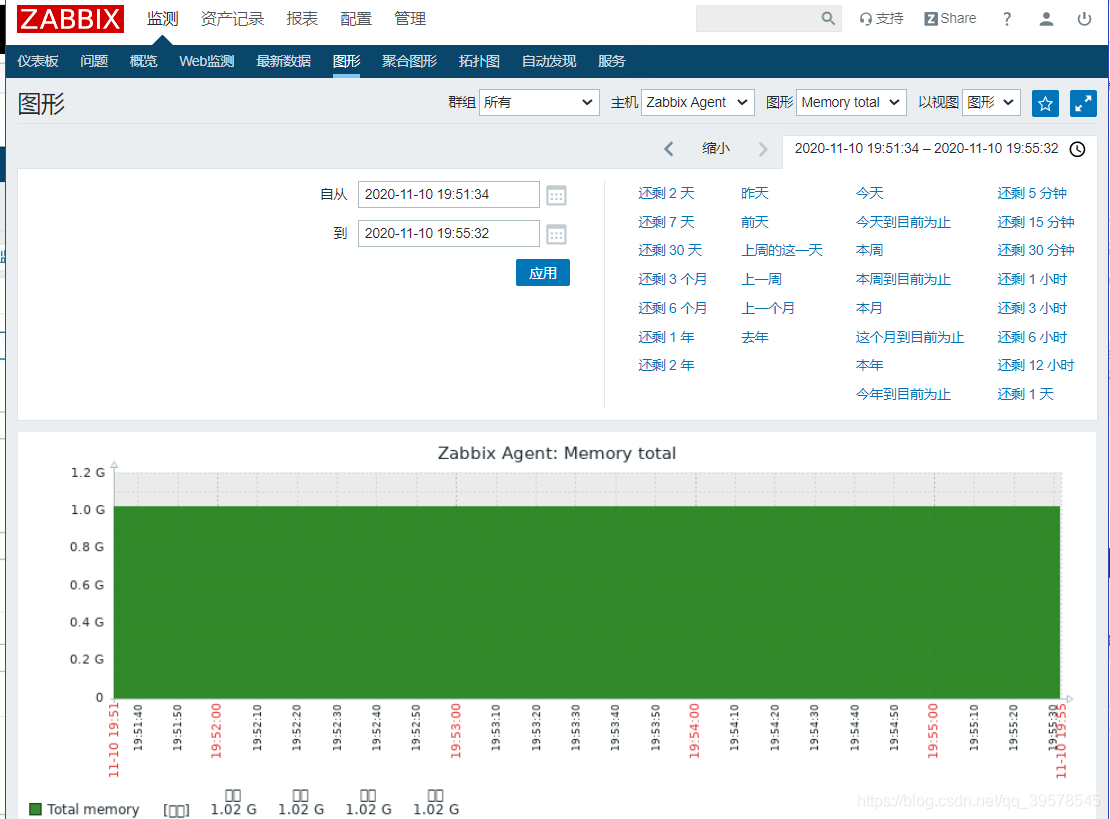Open the 监测 top menu
Viewport: 1110px width, 819px height.
coord(162,19)
